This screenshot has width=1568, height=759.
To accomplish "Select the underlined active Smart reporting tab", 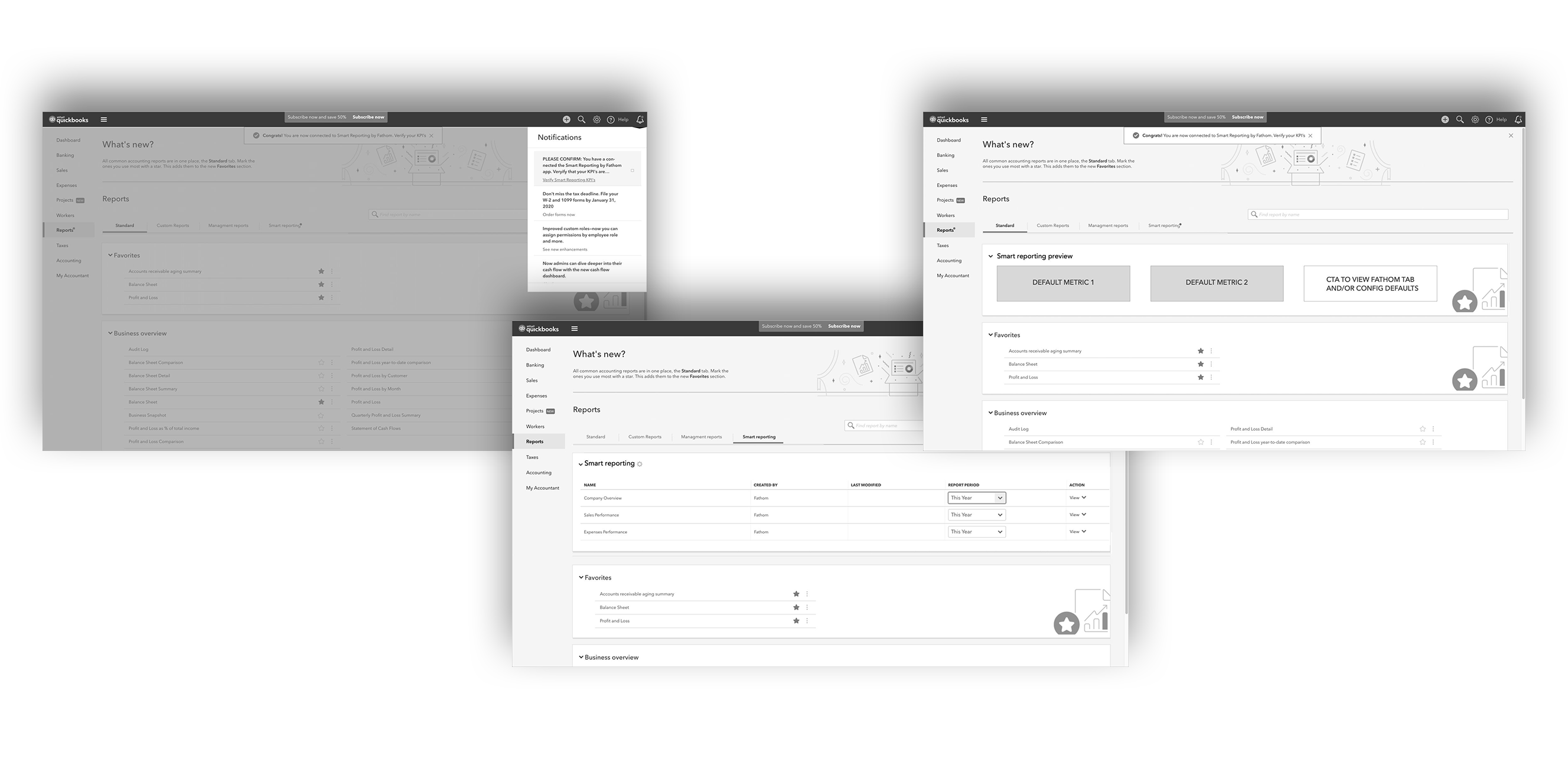I will [x=758, y=437].
